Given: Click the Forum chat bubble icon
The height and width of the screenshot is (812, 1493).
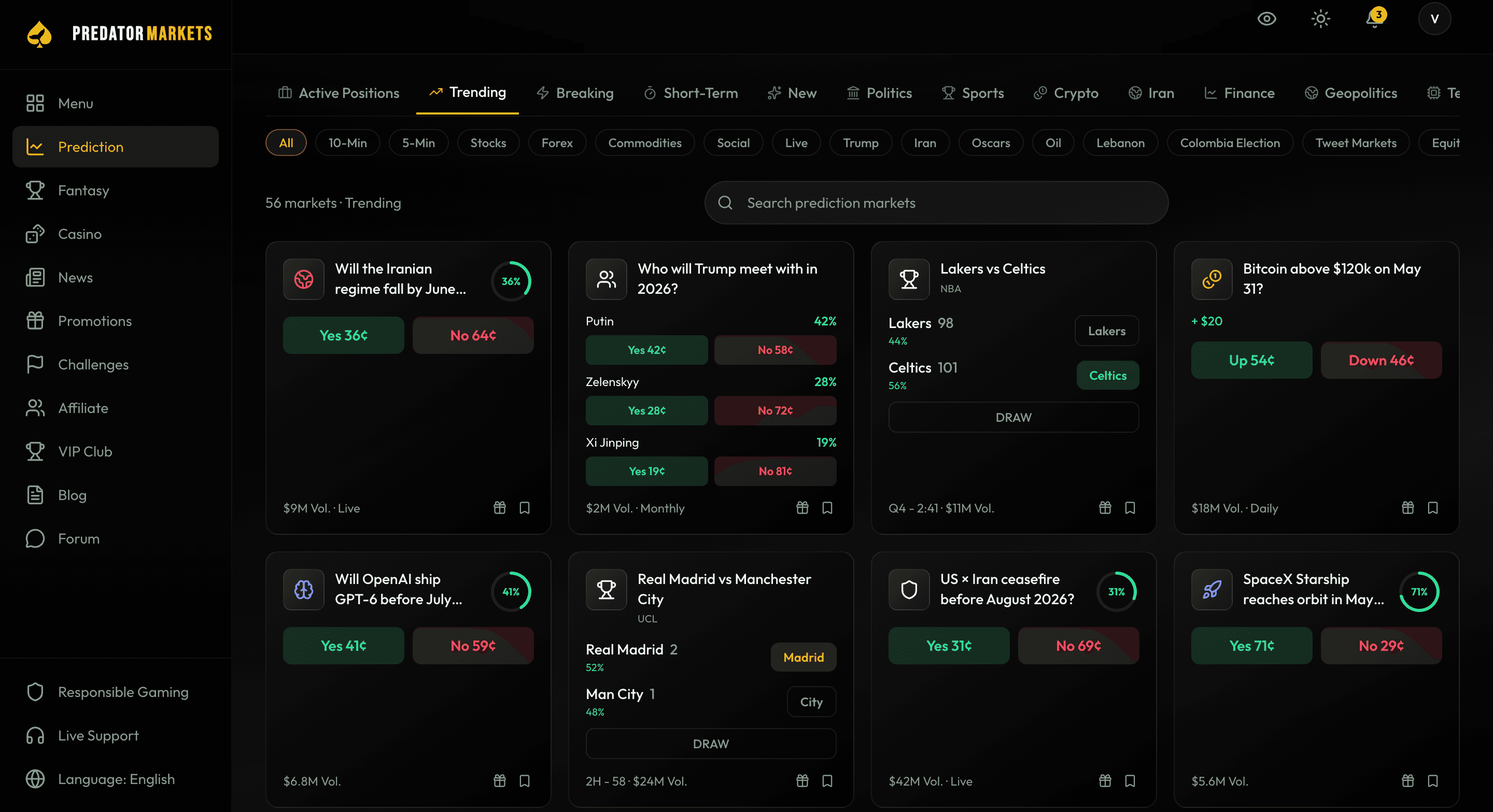Looking at the screenshot, I should (35, 538).
